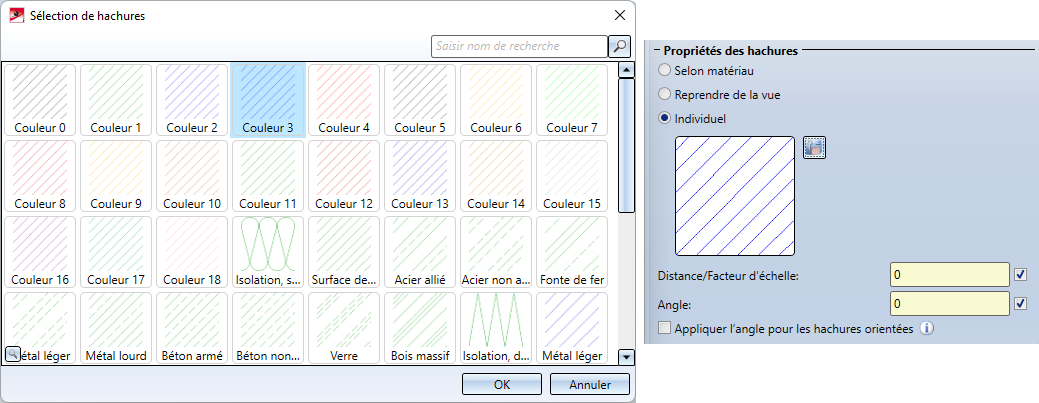Click the hatch name search field

pyautogui.click(x=518, y=46)
